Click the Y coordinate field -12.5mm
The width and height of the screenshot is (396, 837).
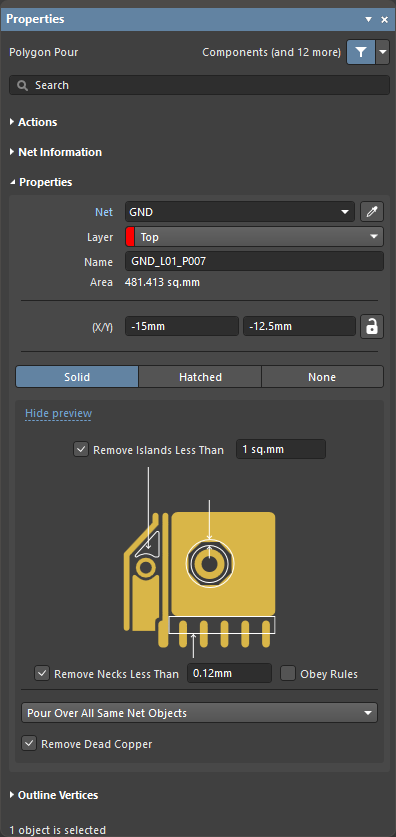click(299, 326)
